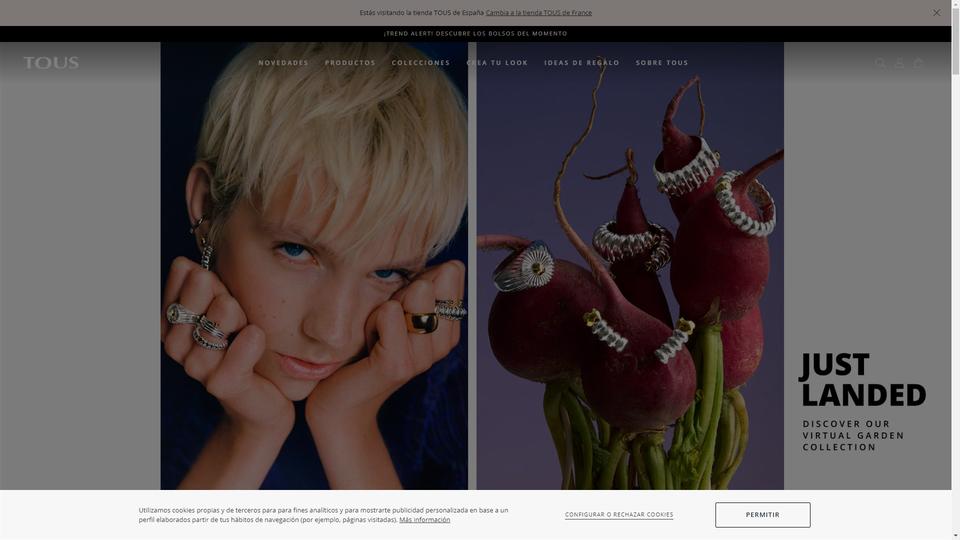The height and width of the screenshot is (540, 960).
Task: Click the radishes with rings image
Action: tap(630, 266)
